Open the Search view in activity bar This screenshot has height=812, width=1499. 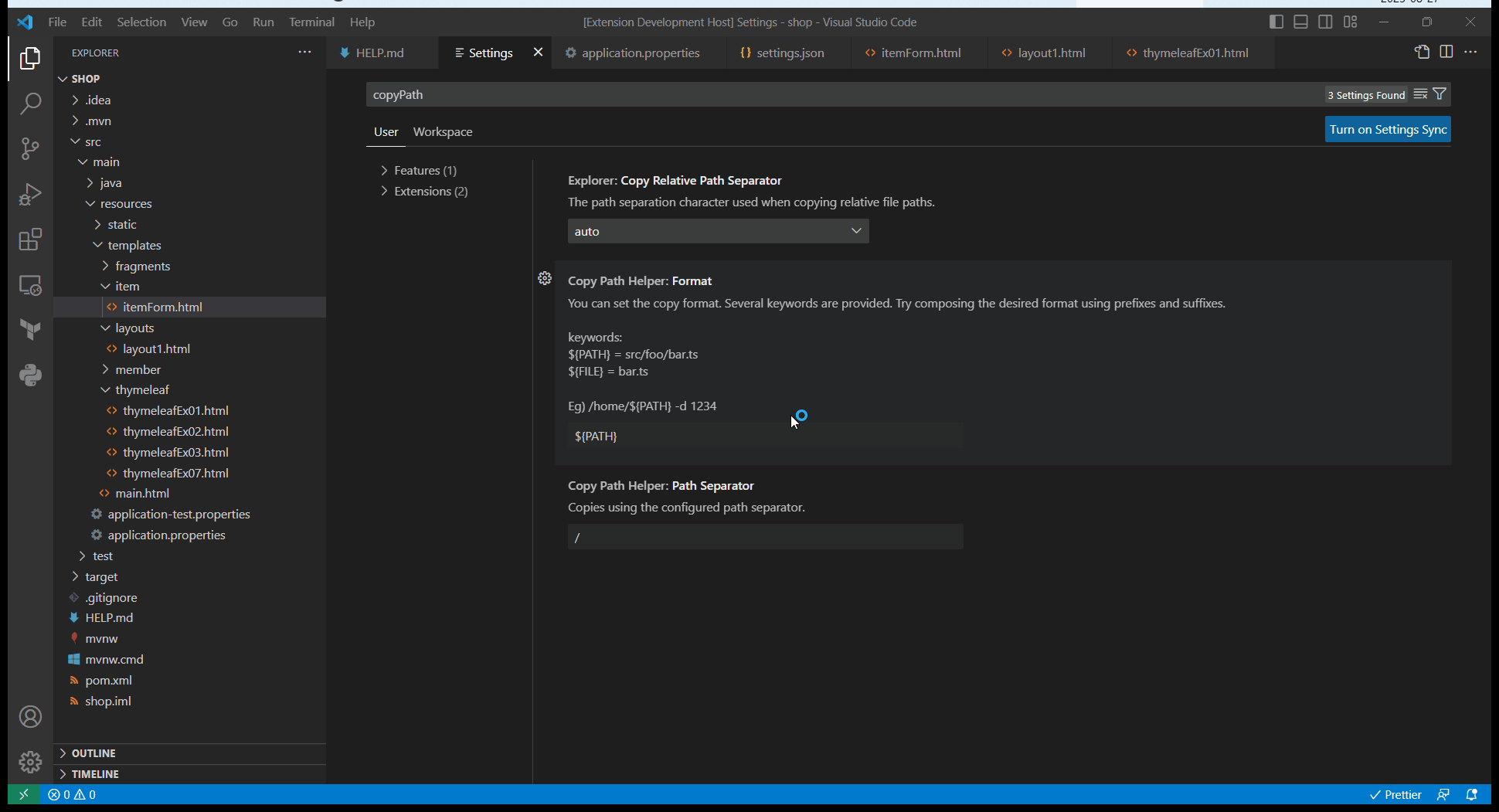[30, 104]
